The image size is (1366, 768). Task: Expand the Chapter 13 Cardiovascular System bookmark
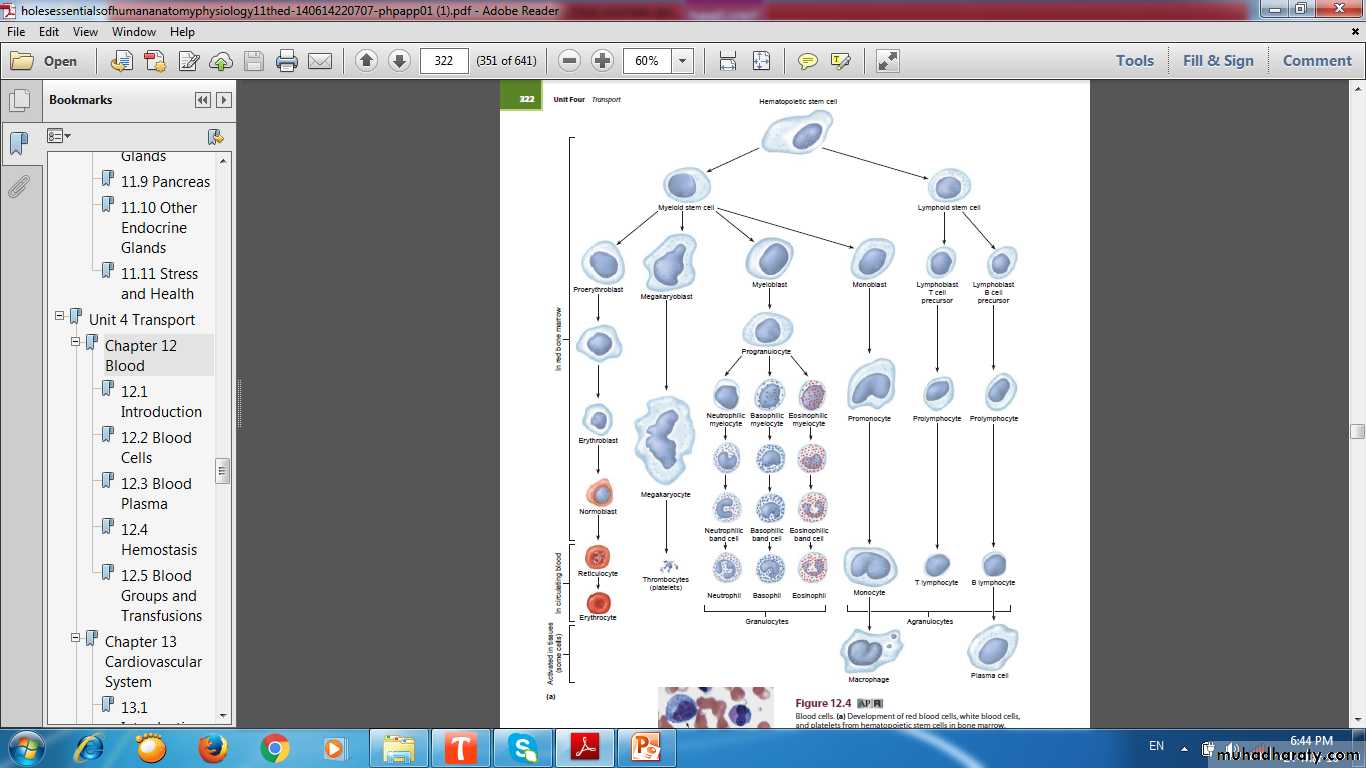point(76,638)
